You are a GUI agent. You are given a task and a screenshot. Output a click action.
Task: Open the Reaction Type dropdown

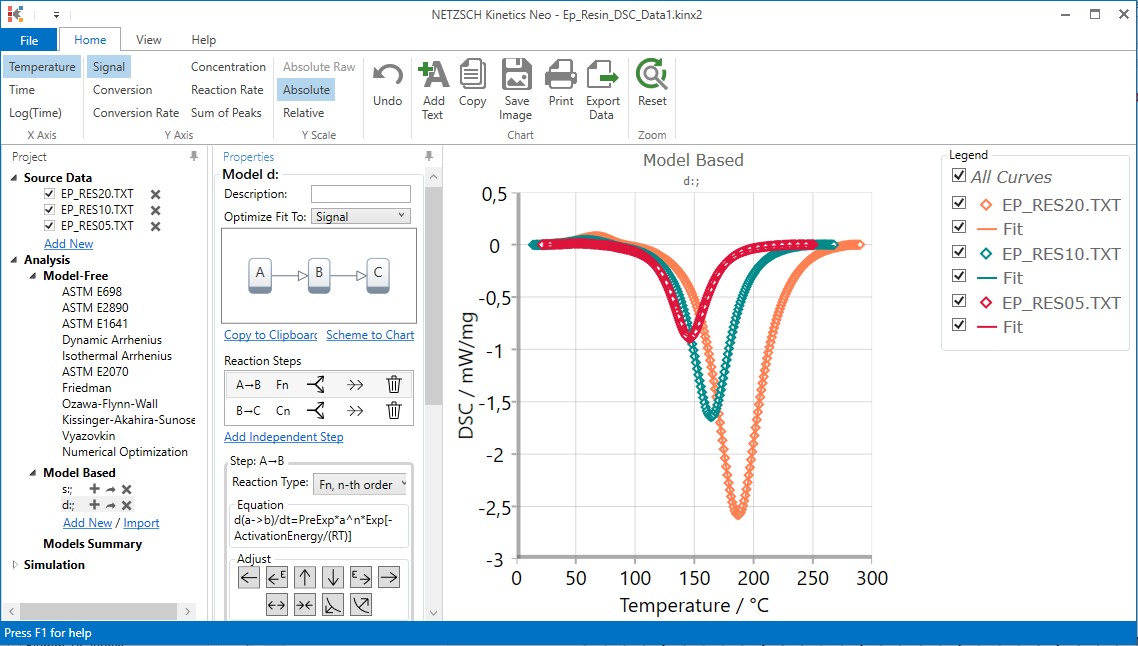(x=361, y=484)
